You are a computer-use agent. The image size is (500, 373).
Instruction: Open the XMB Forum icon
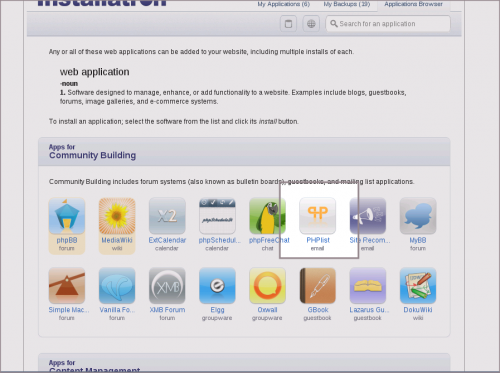[x=167, y=286]
